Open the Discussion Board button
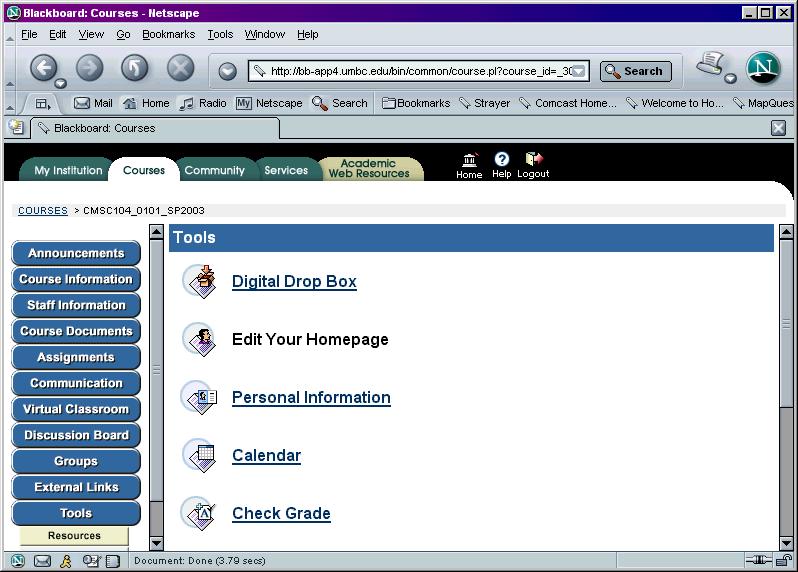The height and width of the screenshot is (572, 798). click(x=76, y=435)
